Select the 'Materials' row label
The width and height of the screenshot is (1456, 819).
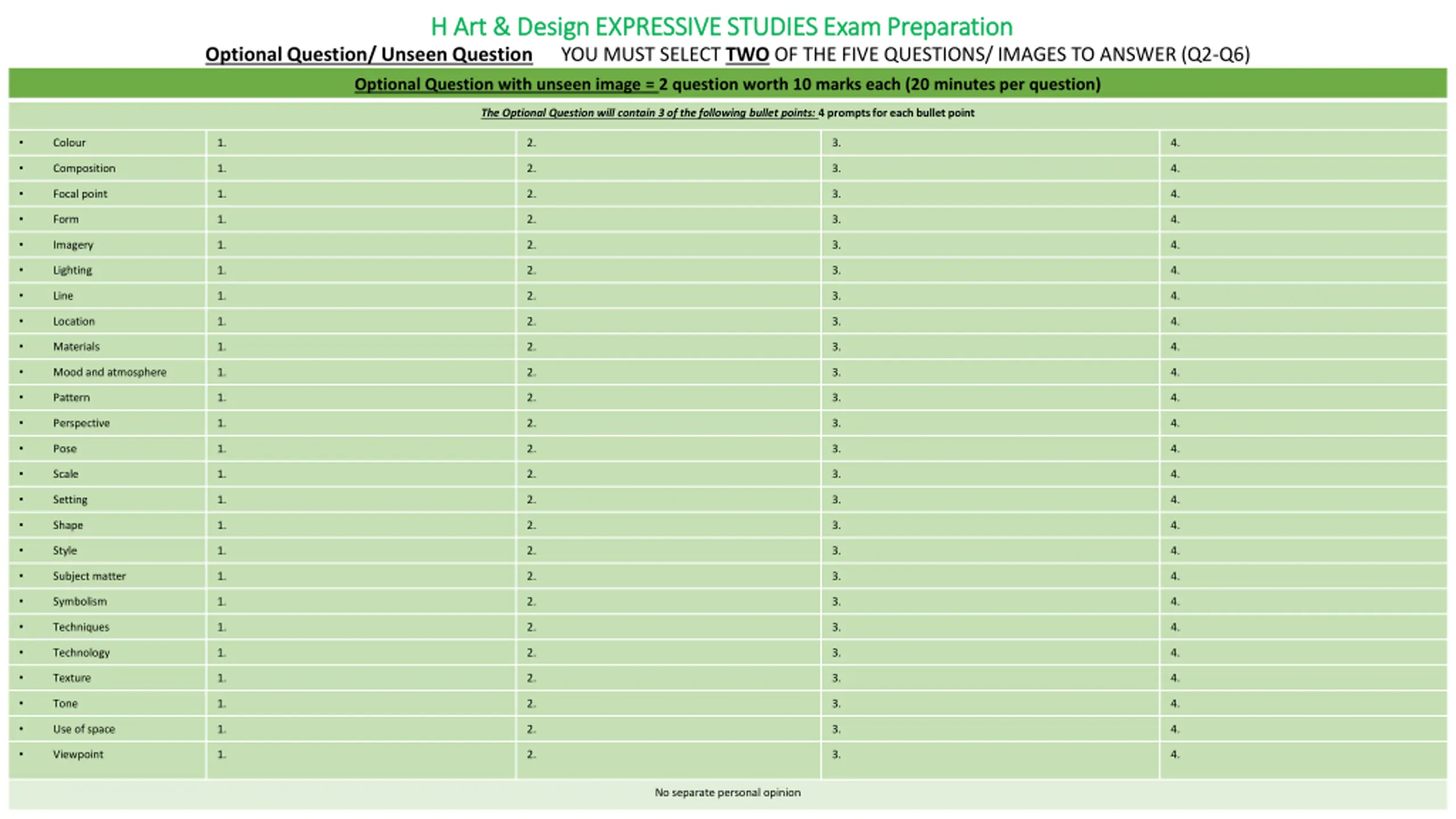coord(76,346)
